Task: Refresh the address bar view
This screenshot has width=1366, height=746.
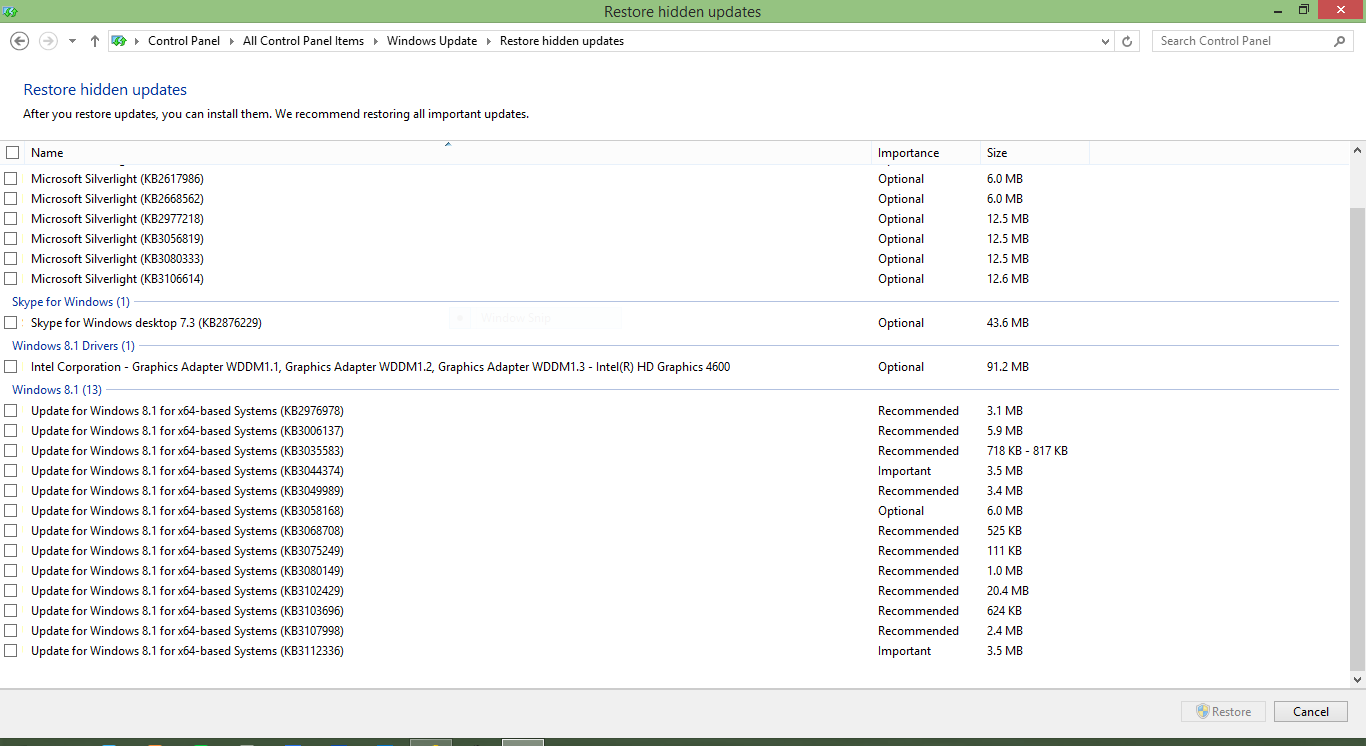Action: pyautogui.click(x=1127, y=41)
